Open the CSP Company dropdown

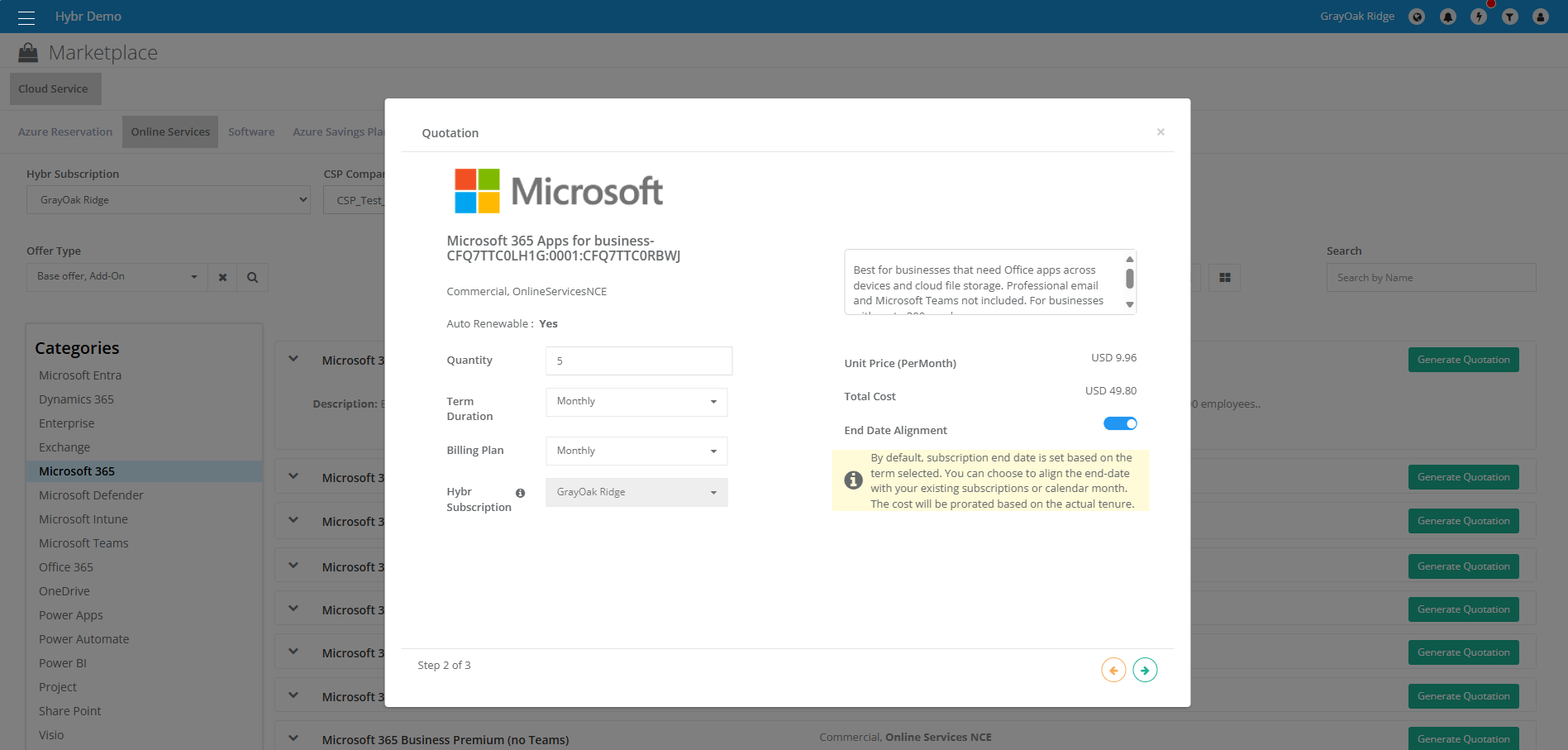click(x=355, y=200)
